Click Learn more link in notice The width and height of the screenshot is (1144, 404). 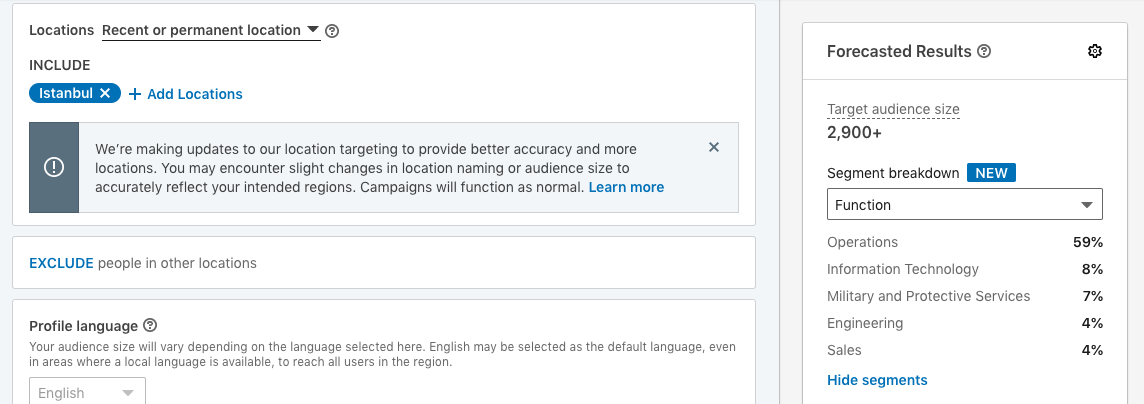[x=626, y=187]
